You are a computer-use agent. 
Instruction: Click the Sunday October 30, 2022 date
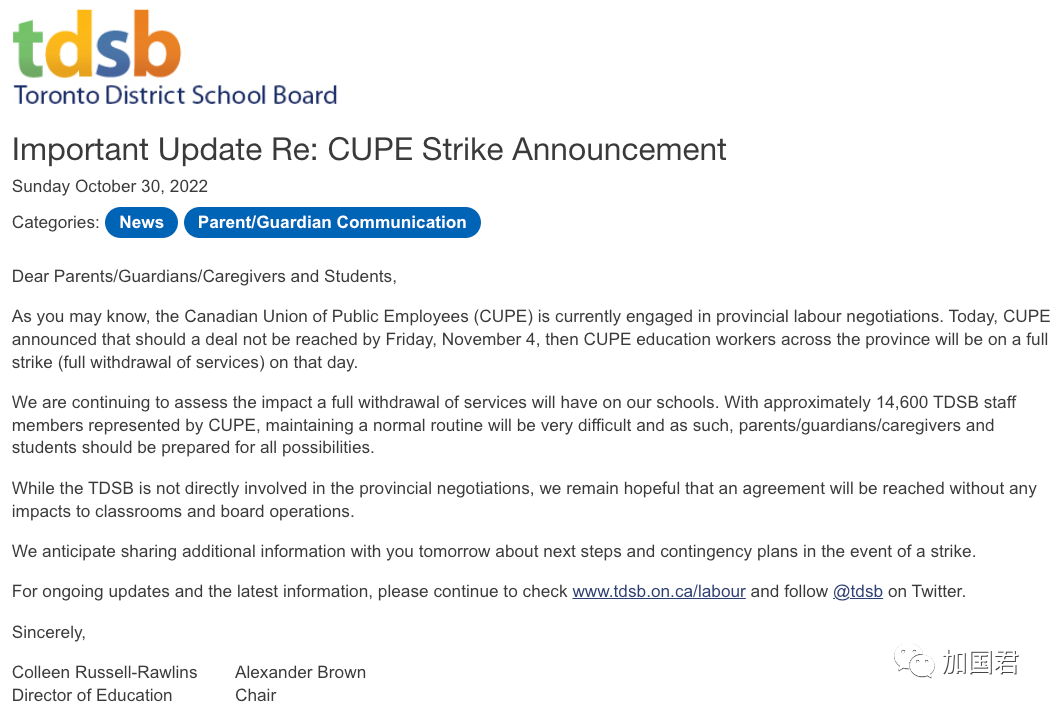pos(110,186)
